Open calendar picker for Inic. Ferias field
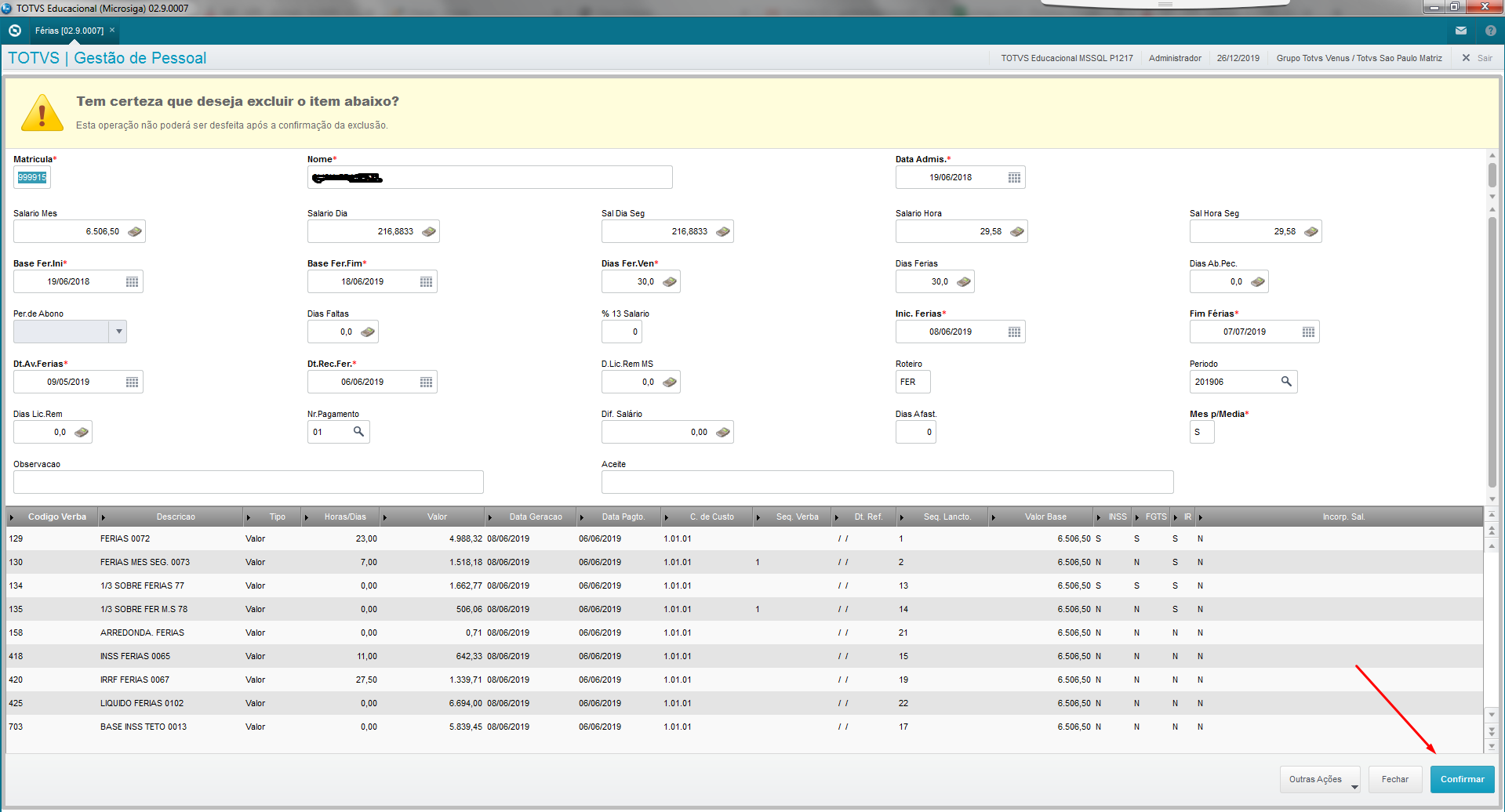 tap(1014, 332)
